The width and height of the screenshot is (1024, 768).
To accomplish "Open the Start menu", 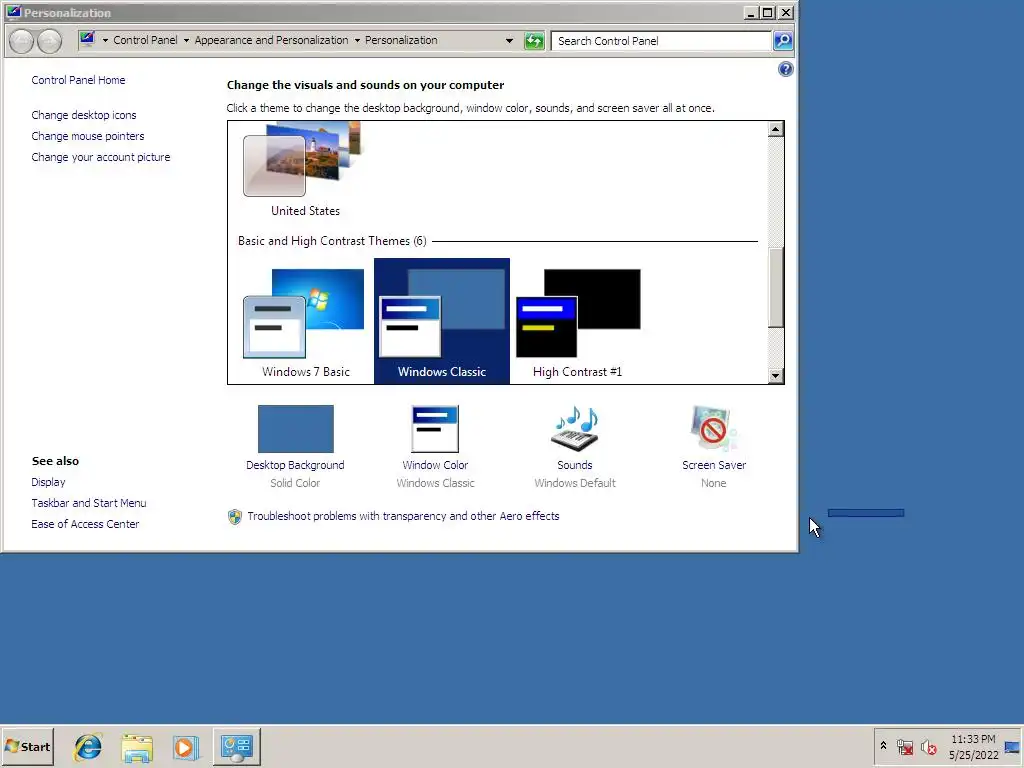I will 27,746.
